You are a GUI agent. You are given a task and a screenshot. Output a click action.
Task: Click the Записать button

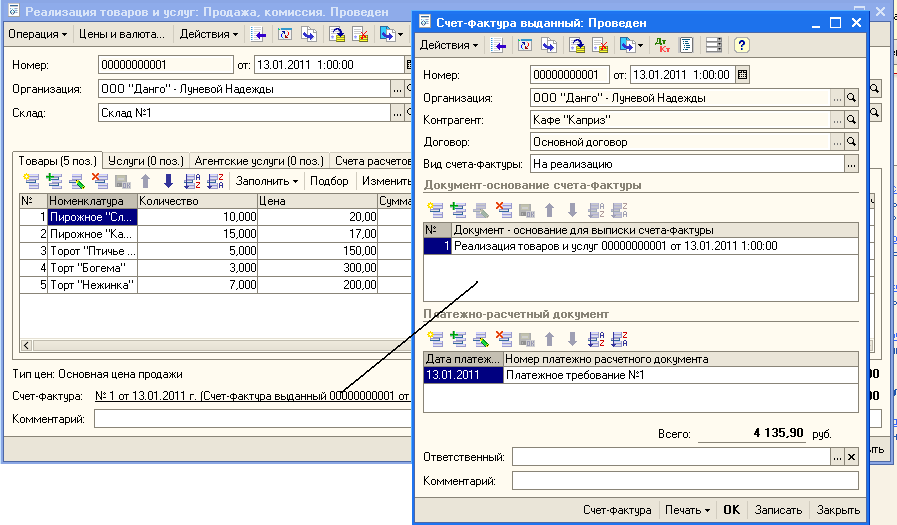point(778,509)
